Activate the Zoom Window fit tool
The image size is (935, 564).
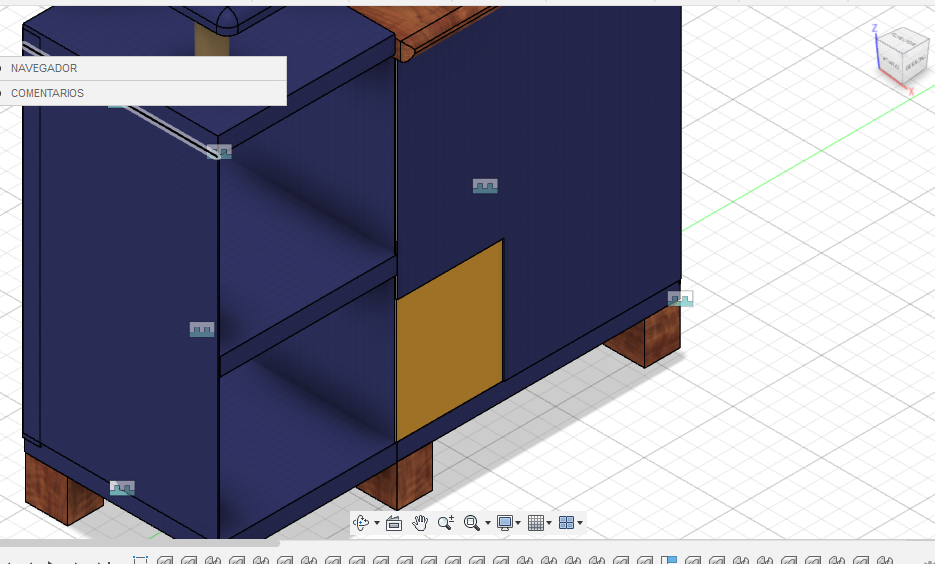472,523
